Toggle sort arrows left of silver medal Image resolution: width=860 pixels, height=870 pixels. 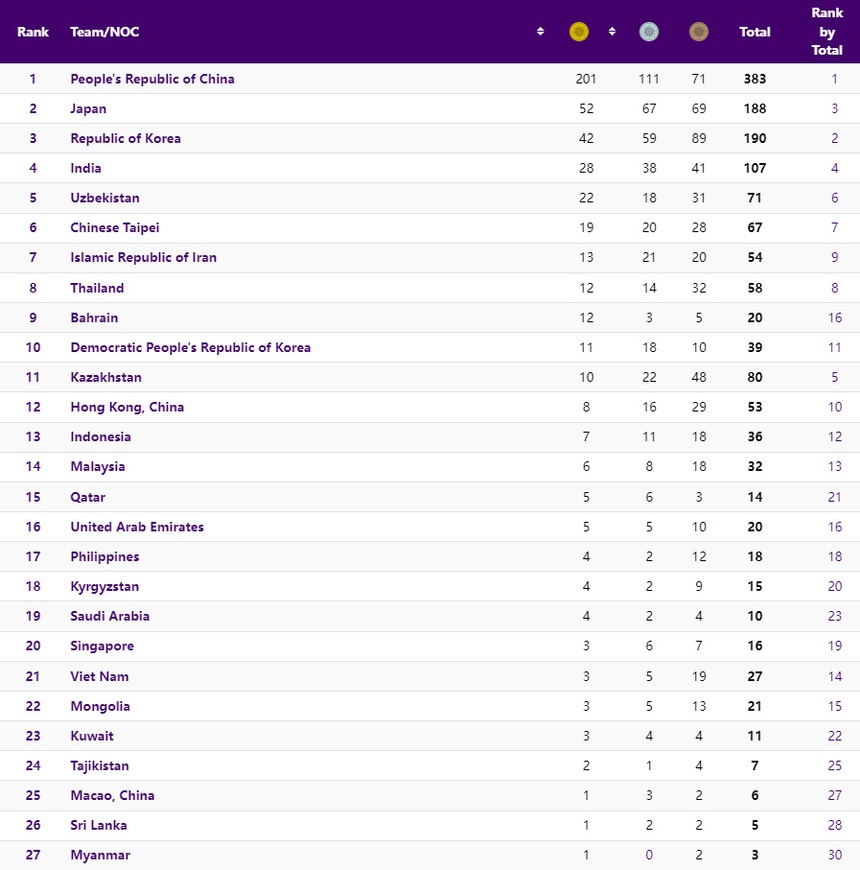click(x=612, y=32)
